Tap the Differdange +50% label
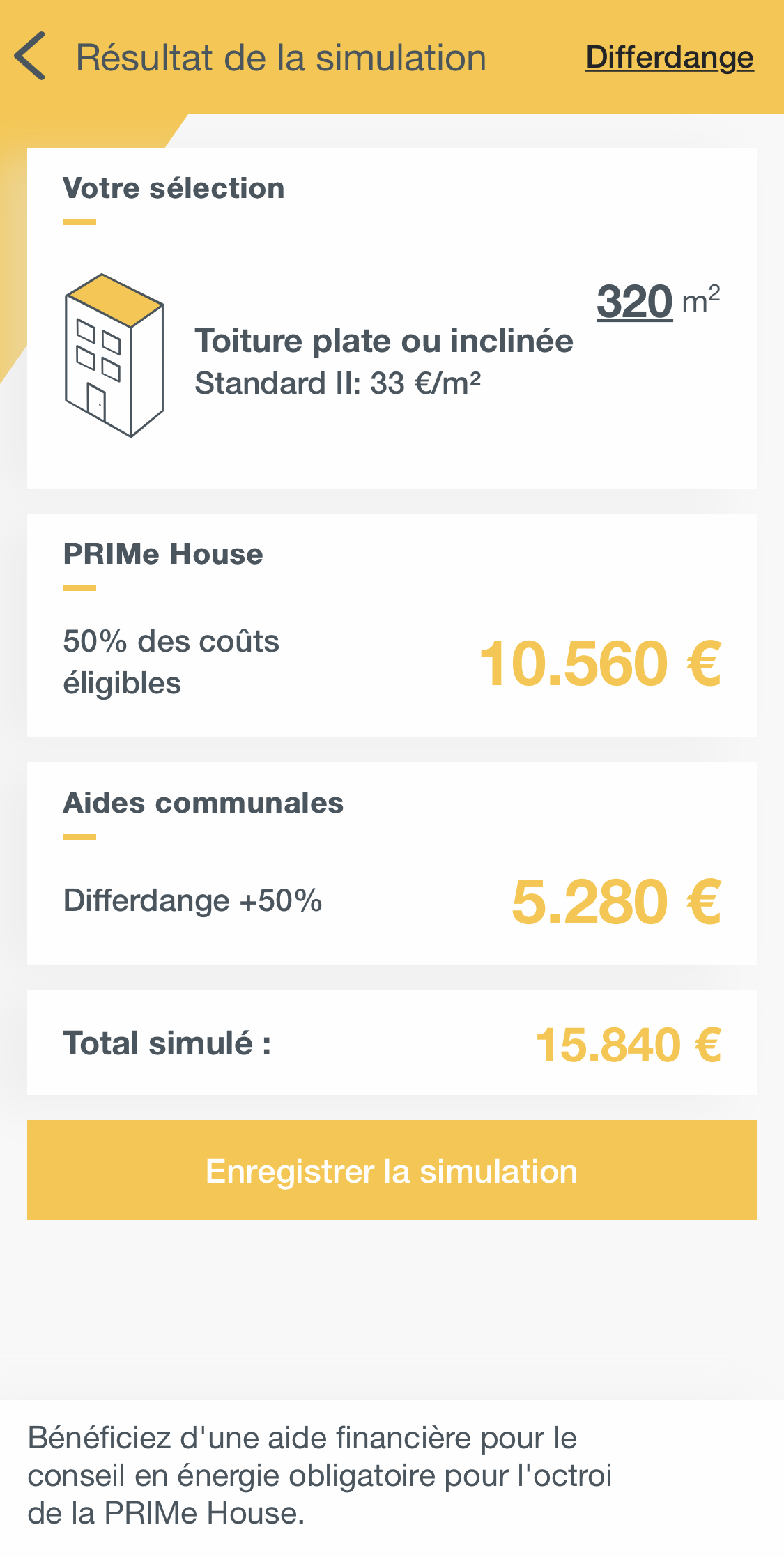This screenshot has width=784, height=1557. pos(192,900)
